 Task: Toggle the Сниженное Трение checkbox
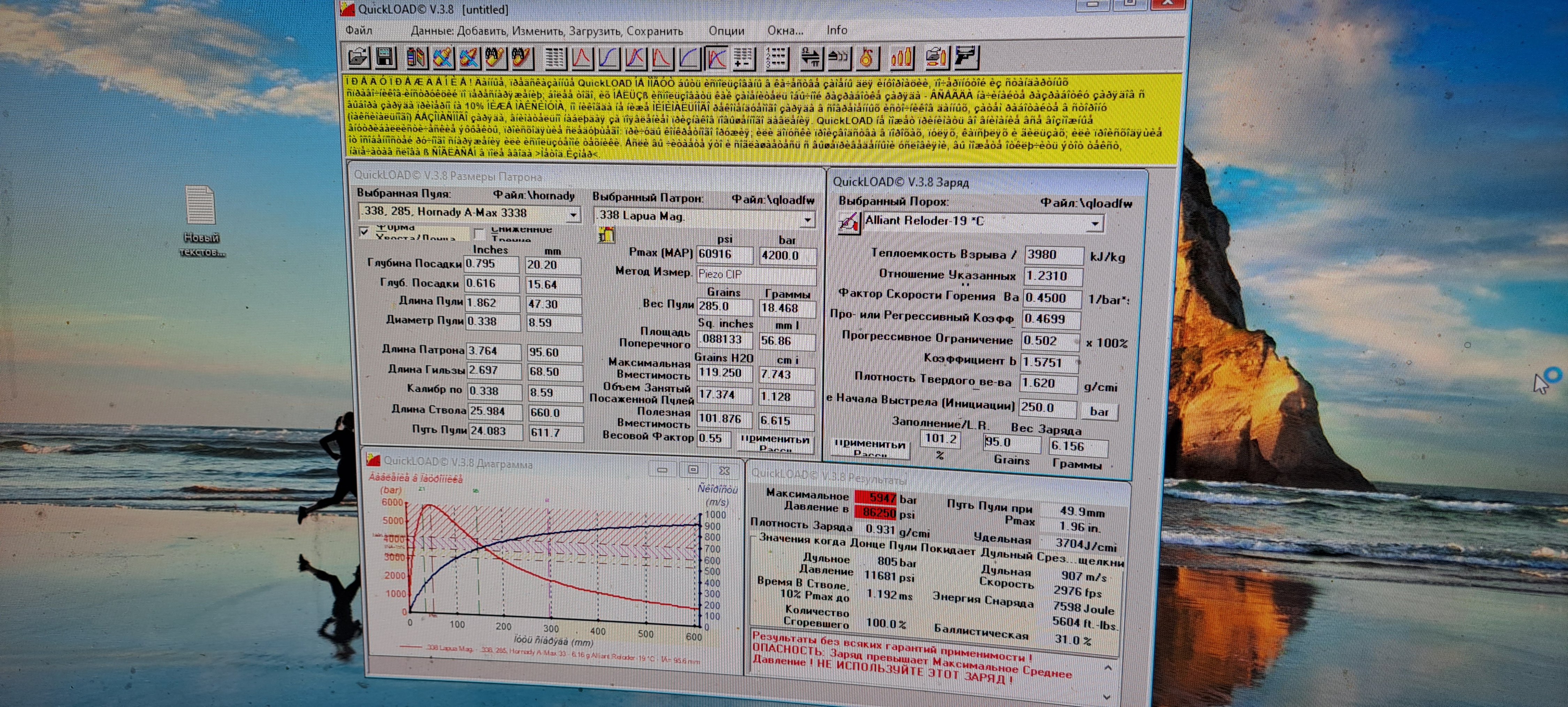(479, 233)
